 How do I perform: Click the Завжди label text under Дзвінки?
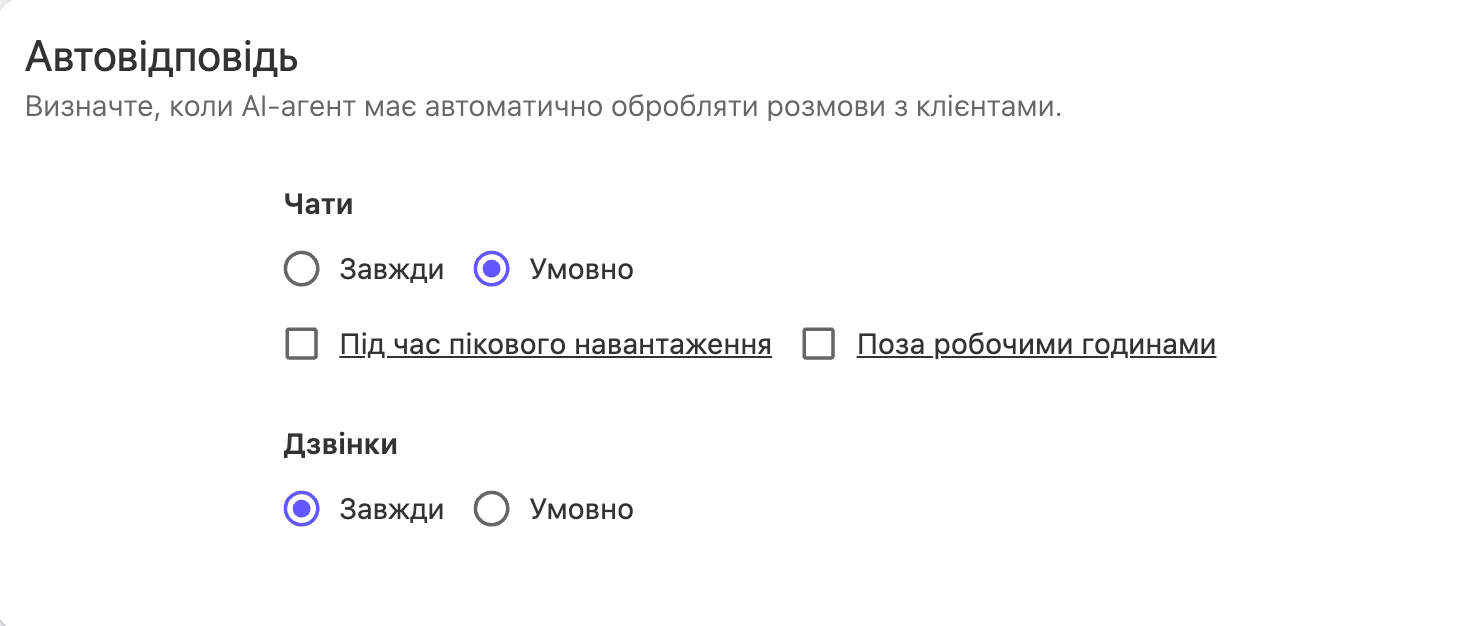[x=391, y=509]
